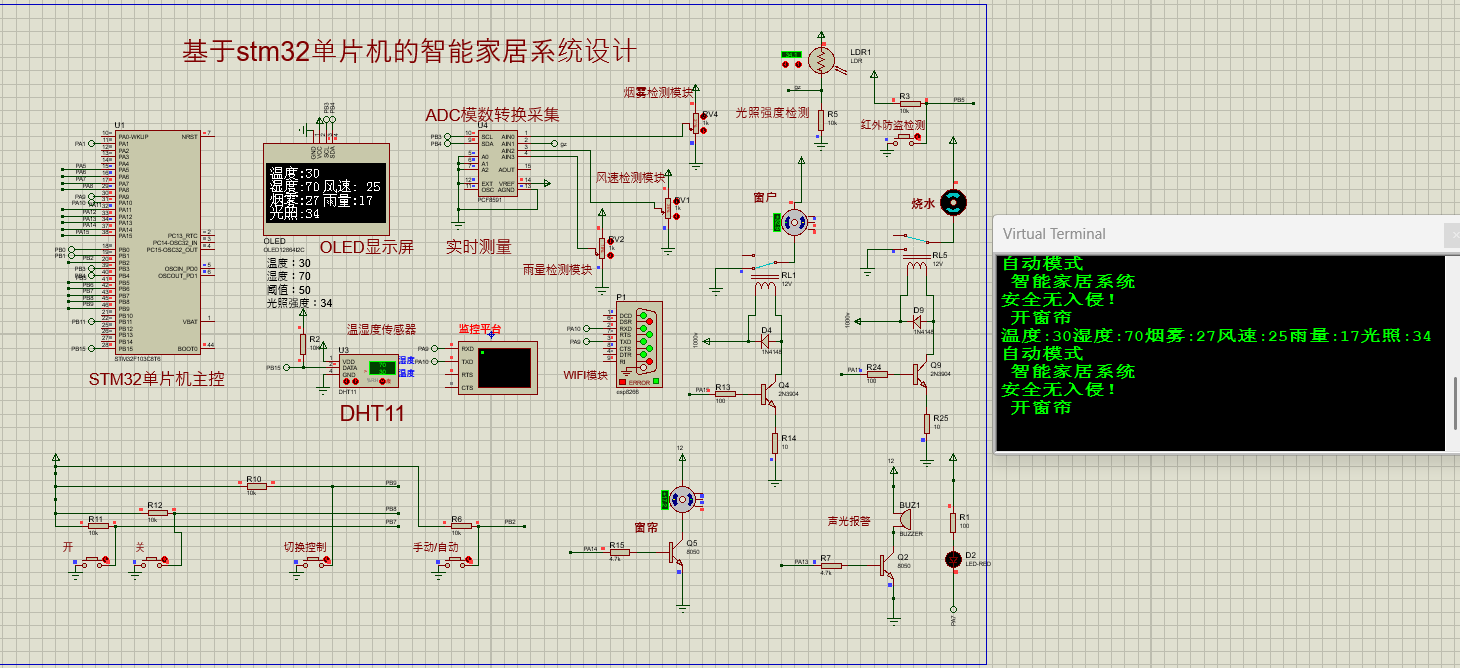1460x668 pixels.
Task: Select transistor Q2 8050
Action: tap(887, 566)
